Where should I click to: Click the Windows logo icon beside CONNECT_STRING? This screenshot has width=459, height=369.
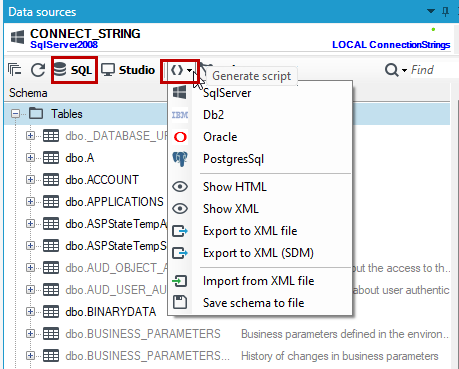pos(17,37)
